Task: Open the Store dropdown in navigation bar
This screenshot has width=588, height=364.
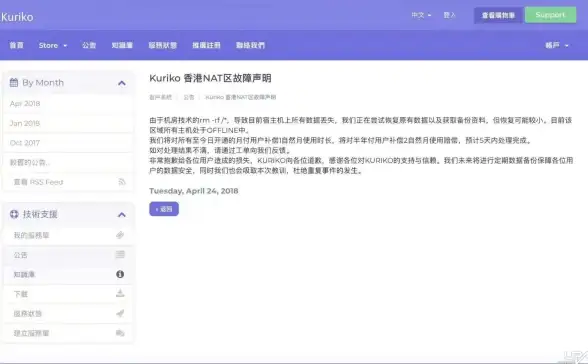Action: pos(53,45)
